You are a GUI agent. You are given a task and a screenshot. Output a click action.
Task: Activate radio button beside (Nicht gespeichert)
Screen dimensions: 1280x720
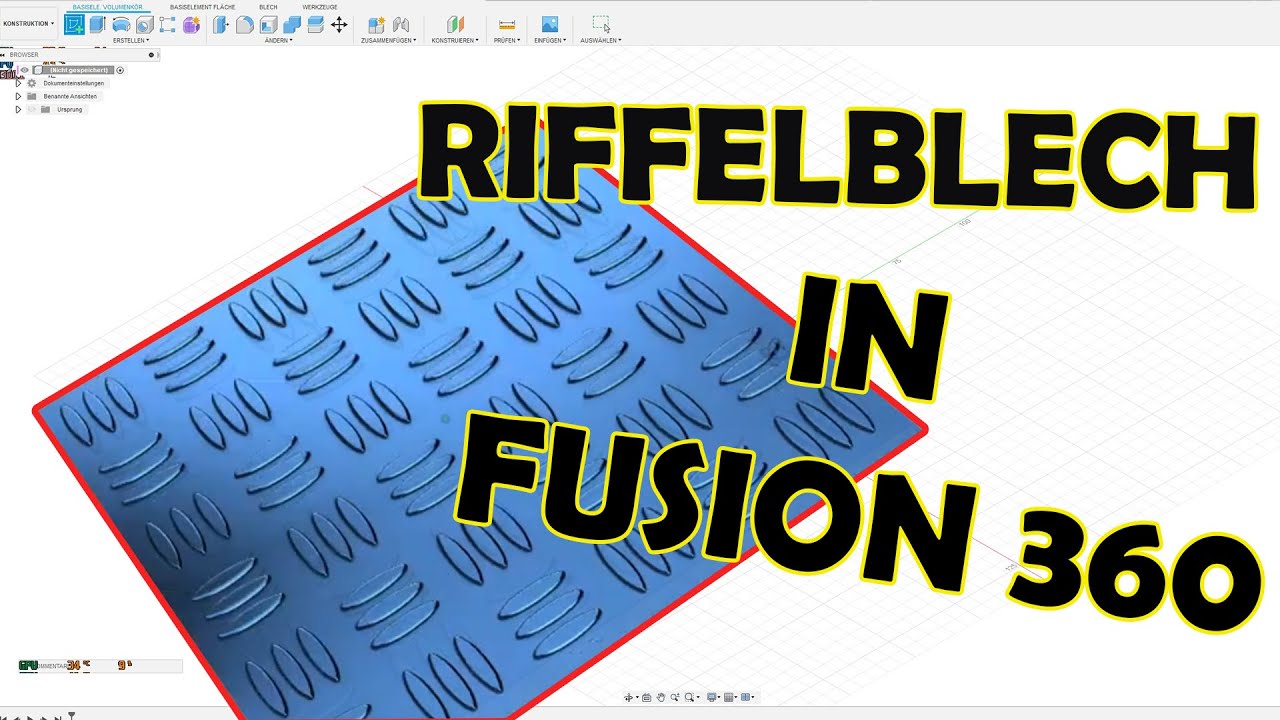pos(120,70)
